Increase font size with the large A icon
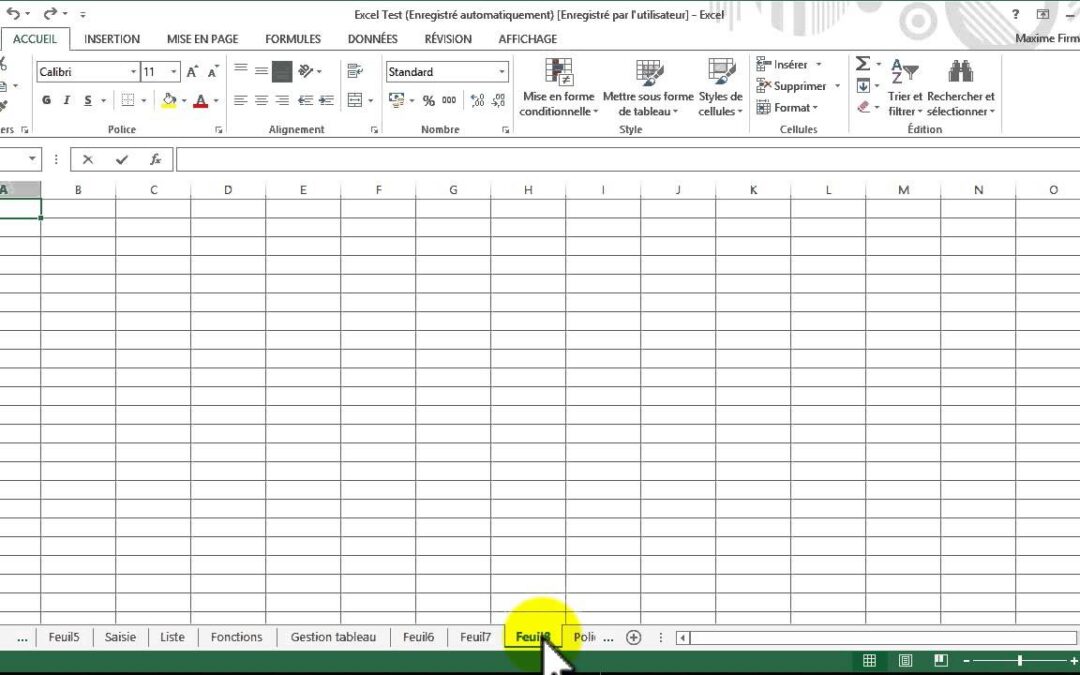Image resolution: width=1080 pixels, height=675 pixels. coord(192,72)
